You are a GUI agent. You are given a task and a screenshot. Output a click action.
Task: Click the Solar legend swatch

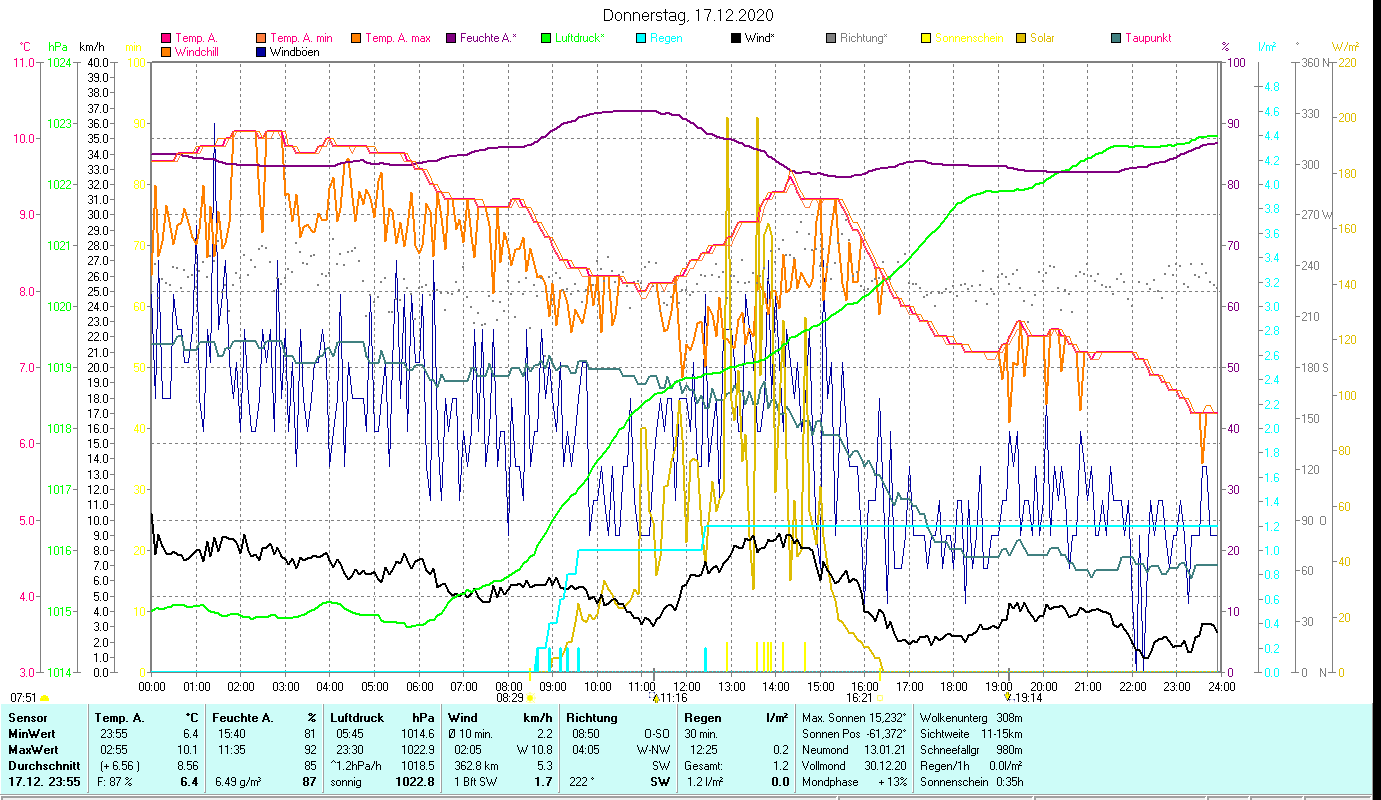pos(1021,39)
